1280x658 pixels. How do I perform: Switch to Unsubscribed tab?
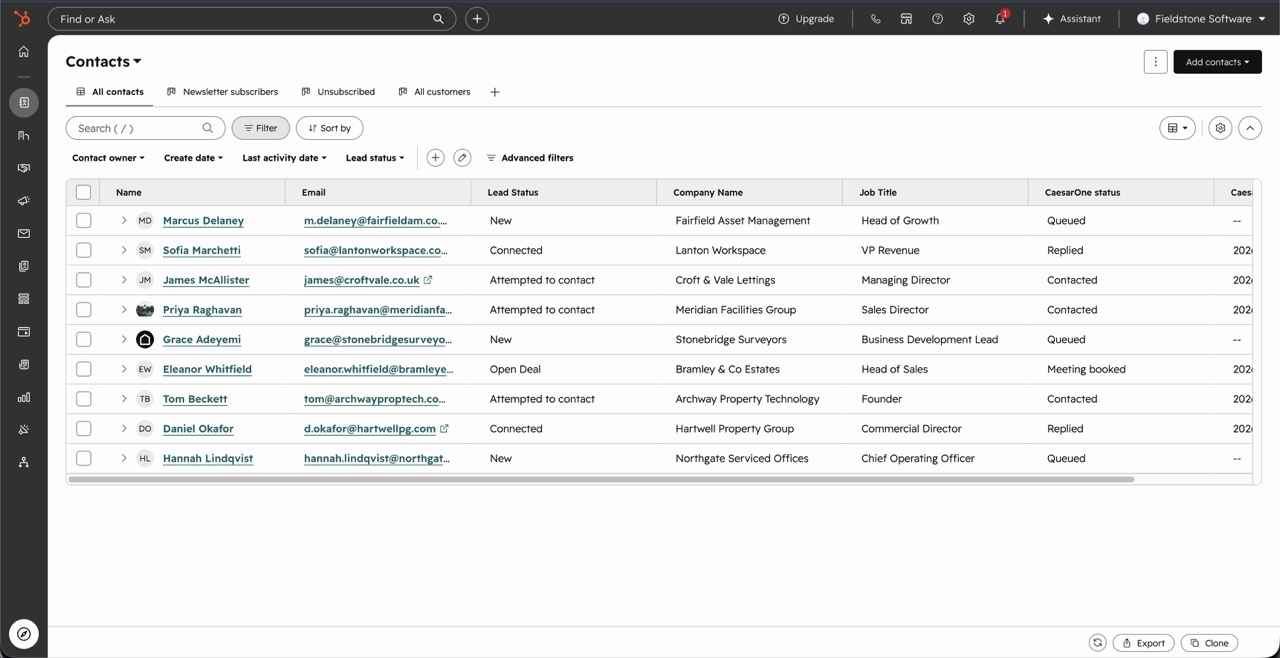[338, 92]
